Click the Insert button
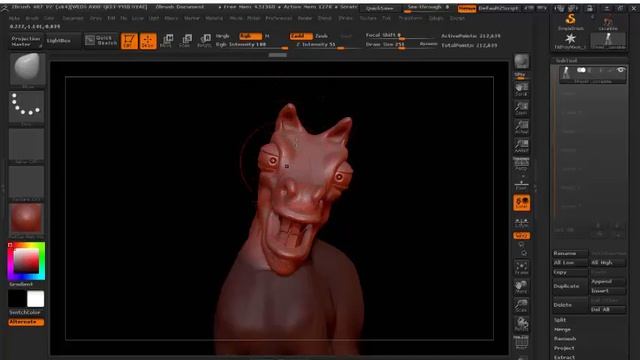Viewport: 640px width, 360px height. click(x=608, y=291)
